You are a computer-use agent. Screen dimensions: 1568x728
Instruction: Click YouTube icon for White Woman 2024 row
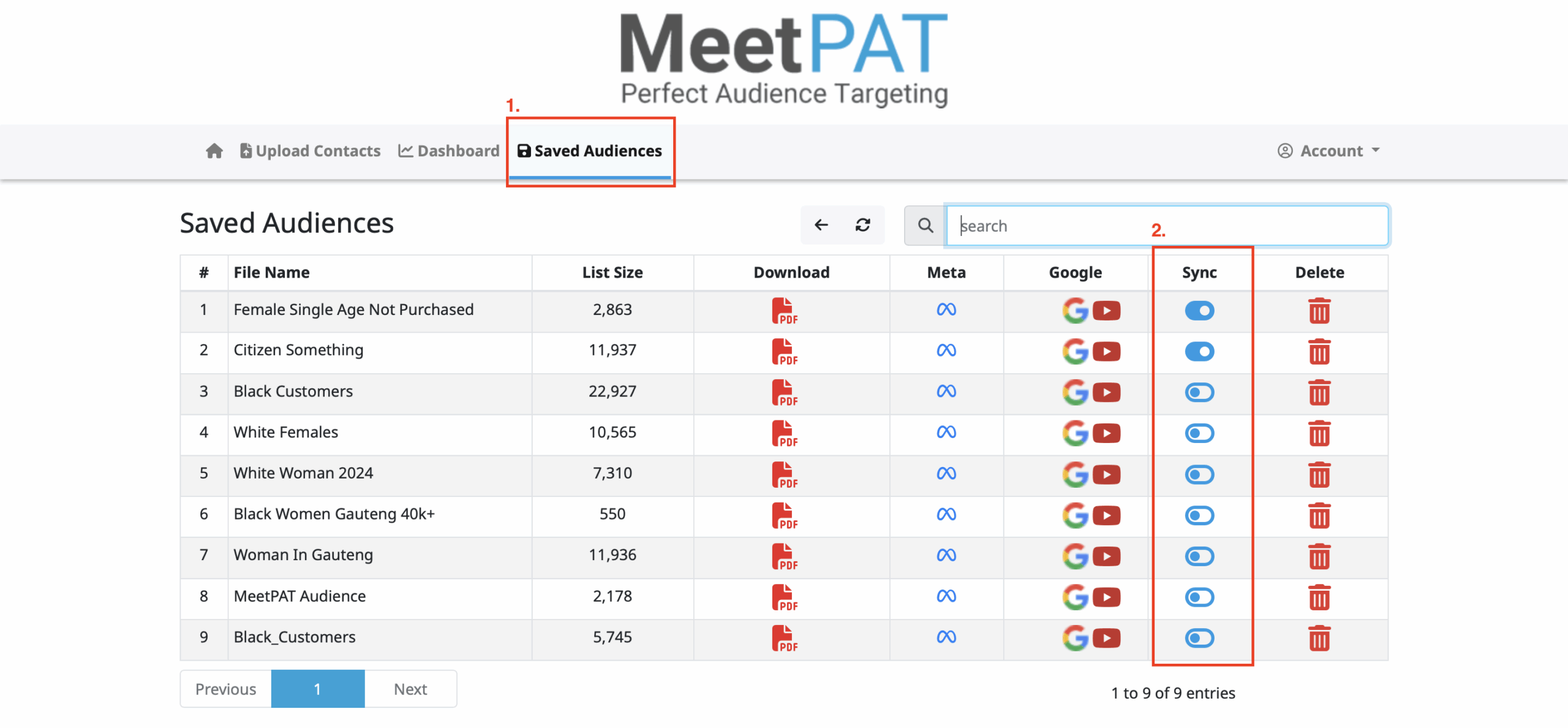1106,474
